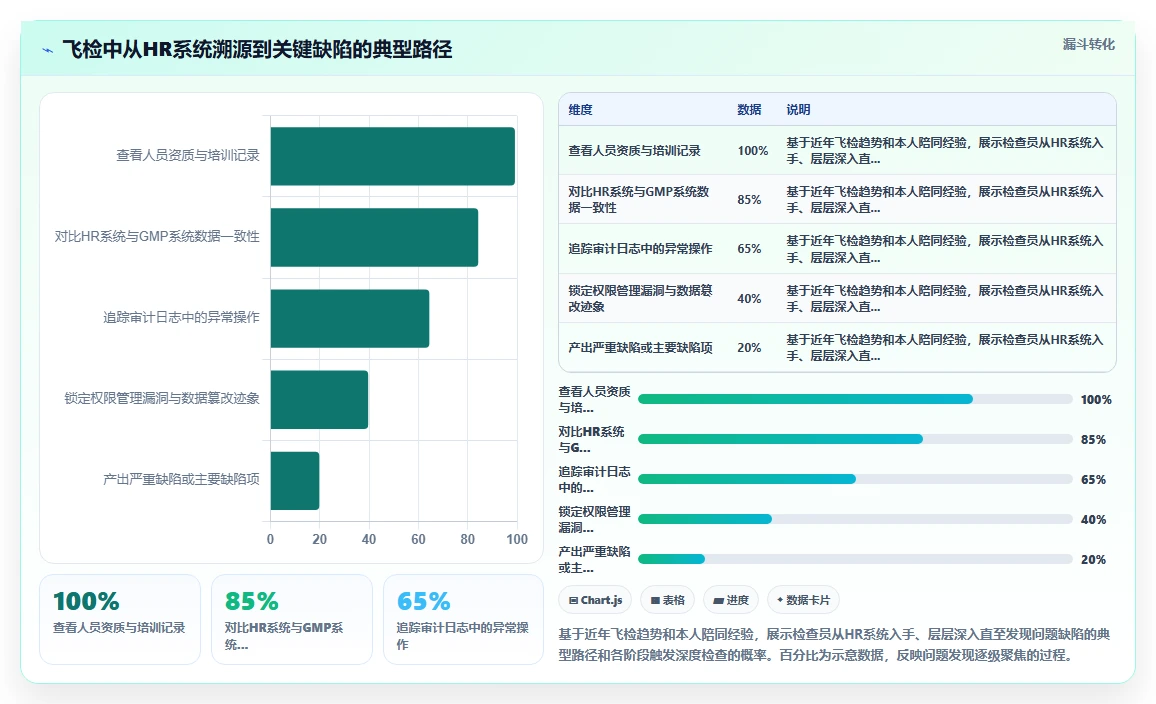
Task: Click the 65% progress bar
Action: click(x=855, y=479)
